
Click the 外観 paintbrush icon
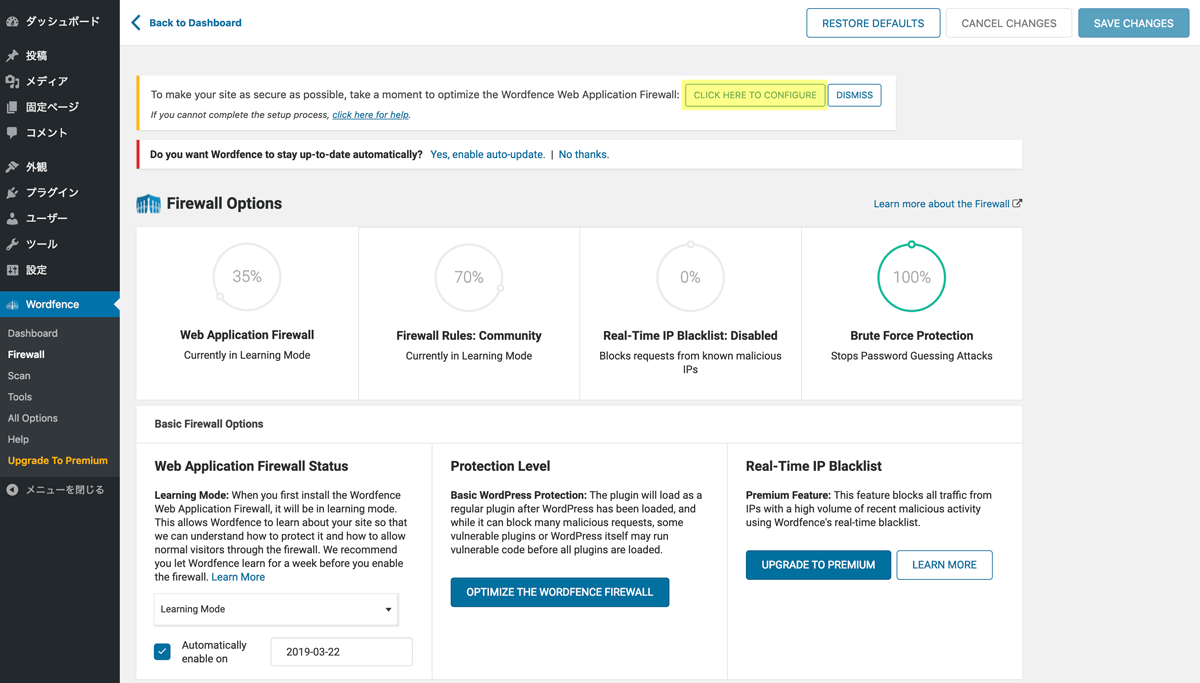[x=12, y=167]
